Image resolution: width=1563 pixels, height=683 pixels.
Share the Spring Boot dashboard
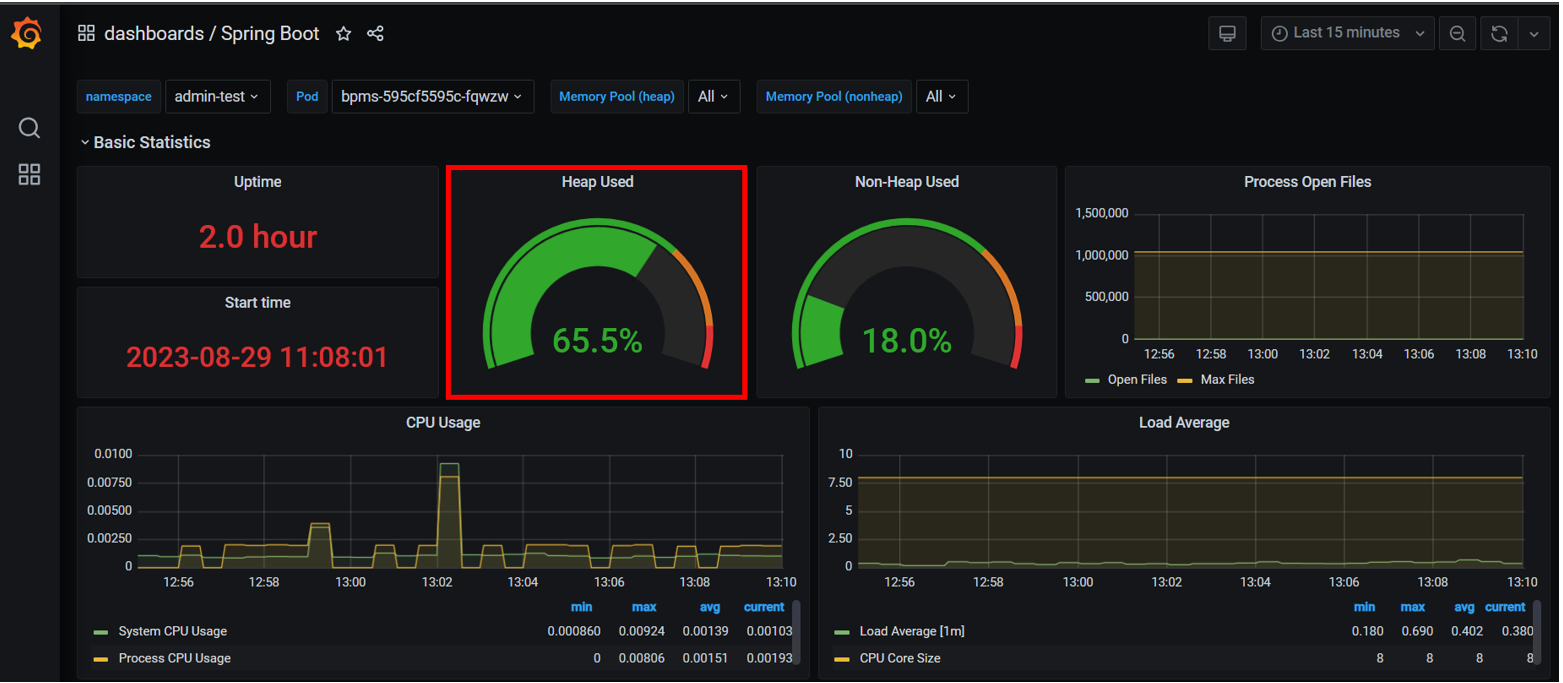click(375, 34)
